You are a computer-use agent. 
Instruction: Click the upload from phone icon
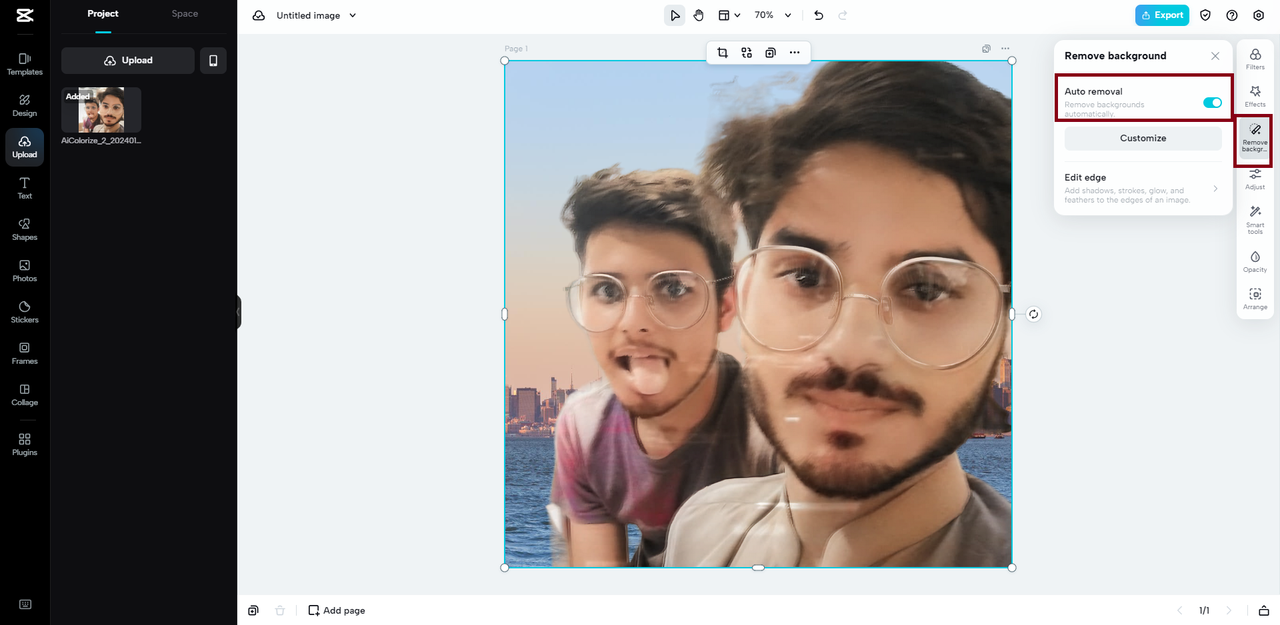point(213,60)
